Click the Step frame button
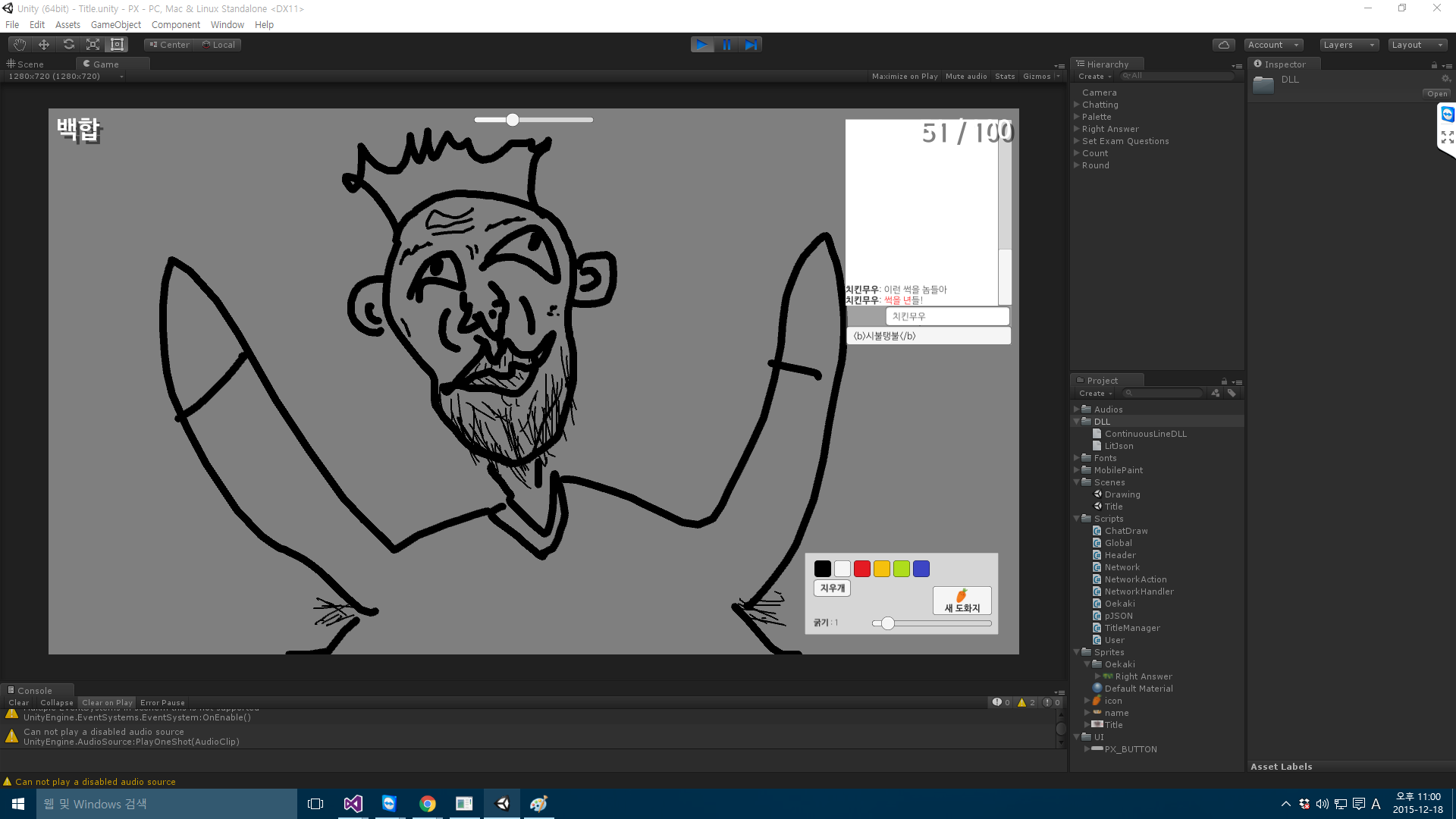The width and height of the screenshot is (1456, 819). pyautogui.click(x=751, y=45)
